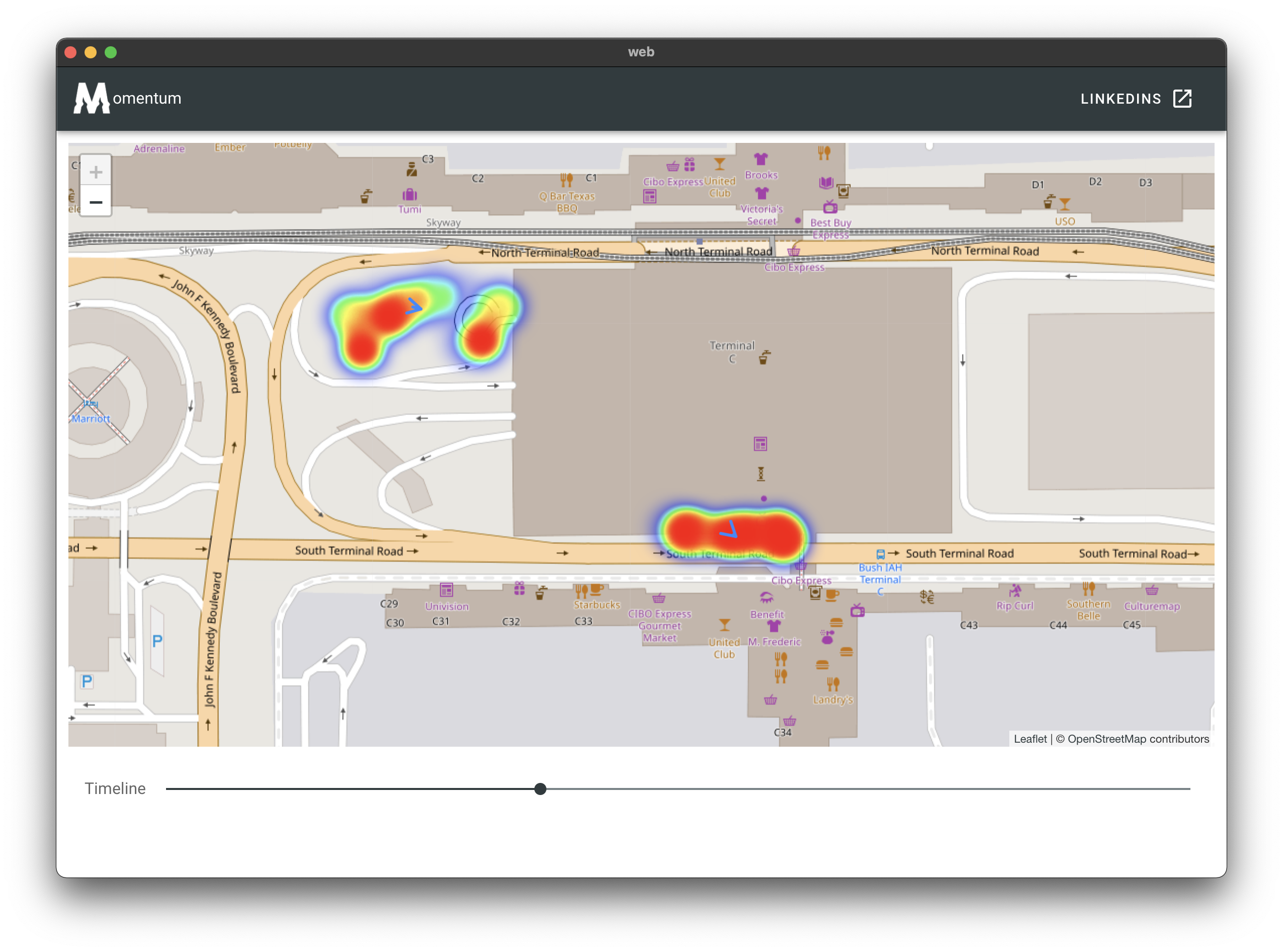
Task: Click the Timeline slider handle
Action: coord(540,789)
